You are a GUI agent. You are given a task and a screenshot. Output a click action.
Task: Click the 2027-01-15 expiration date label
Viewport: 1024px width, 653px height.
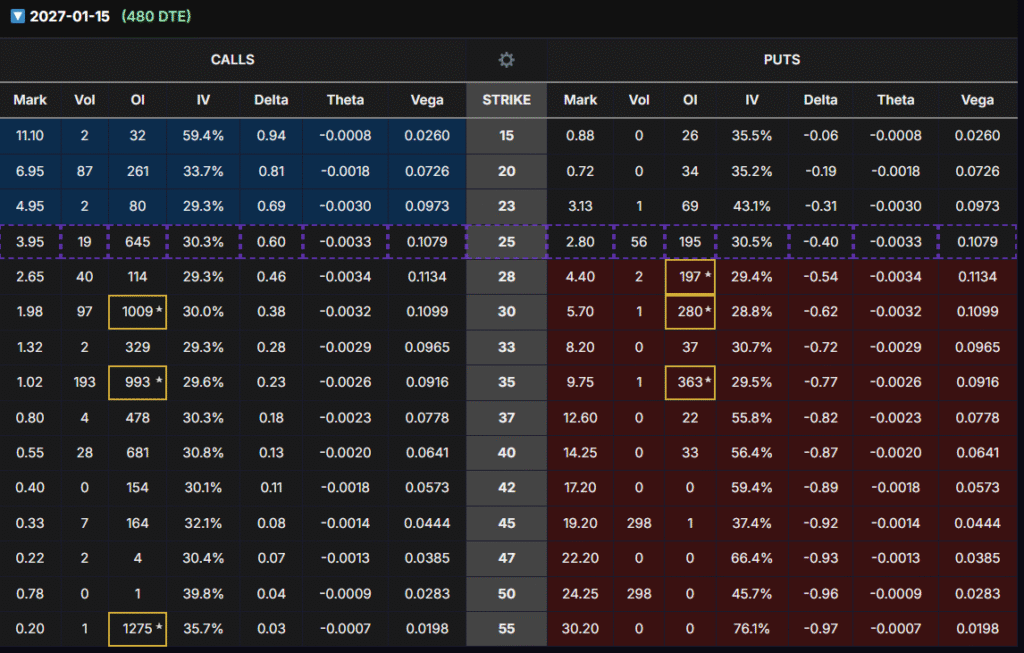pos(70,17)
